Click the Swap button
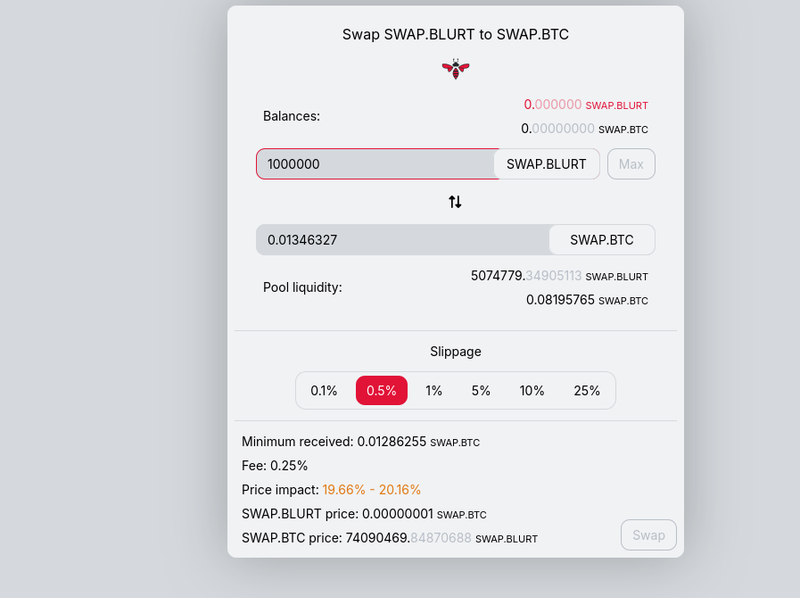 [648, 535]
